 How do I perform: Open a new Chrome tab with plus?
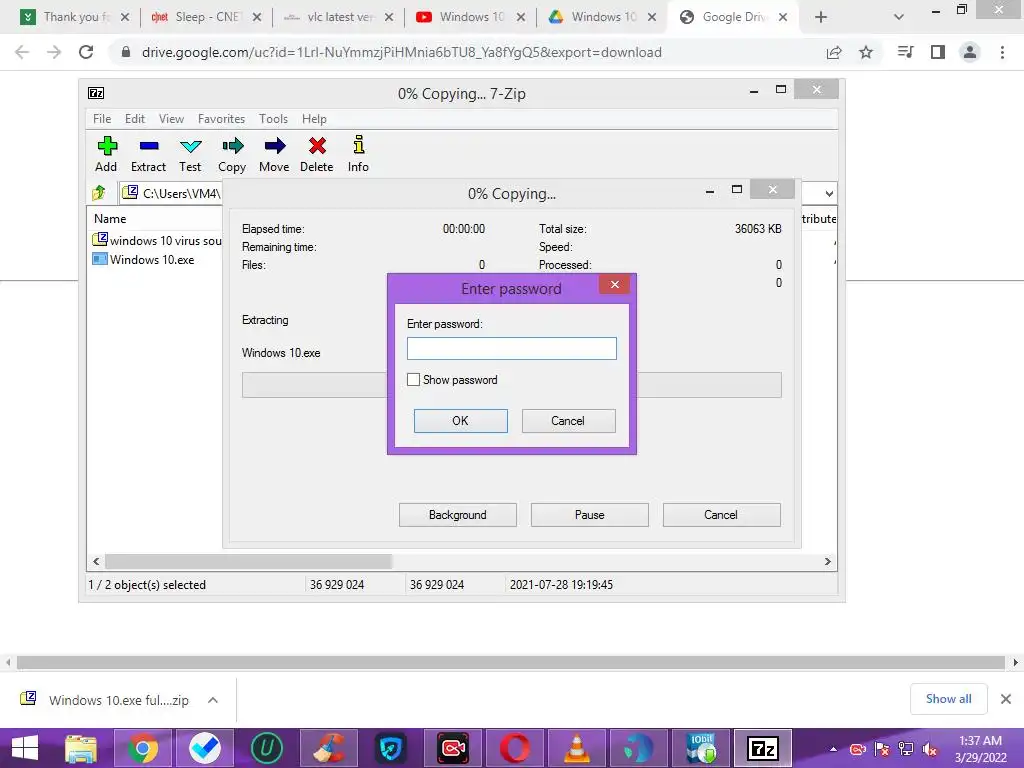(x=821, y=17)
